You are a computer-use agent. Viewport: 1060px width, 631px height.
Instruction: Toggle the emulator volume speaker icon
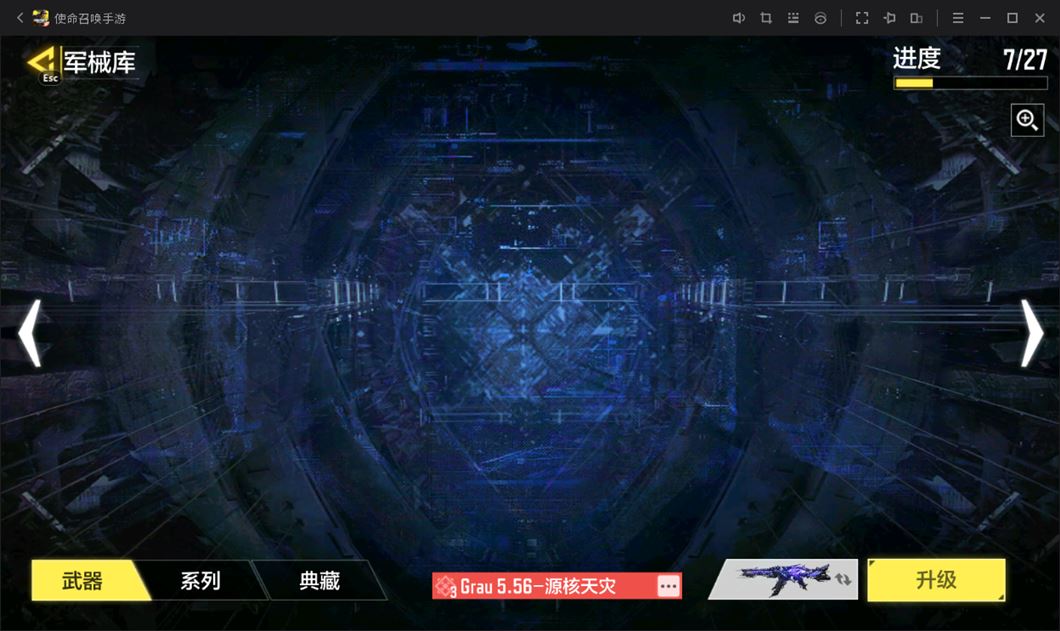click(x=738, y=18)
